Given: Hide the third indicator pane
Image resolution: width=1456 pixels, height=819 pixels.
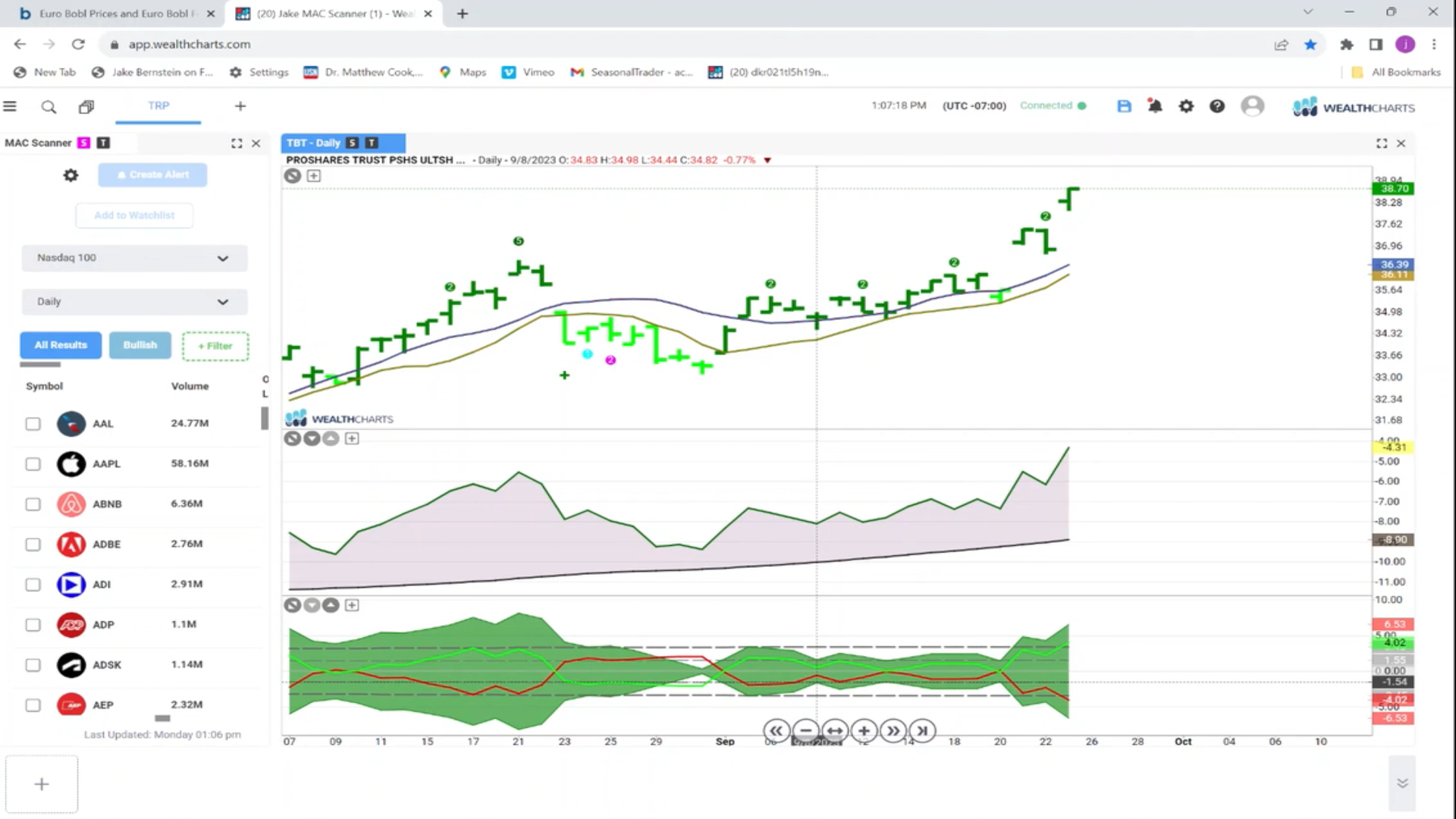Looking at the screenshot, I should click(293, 605).
